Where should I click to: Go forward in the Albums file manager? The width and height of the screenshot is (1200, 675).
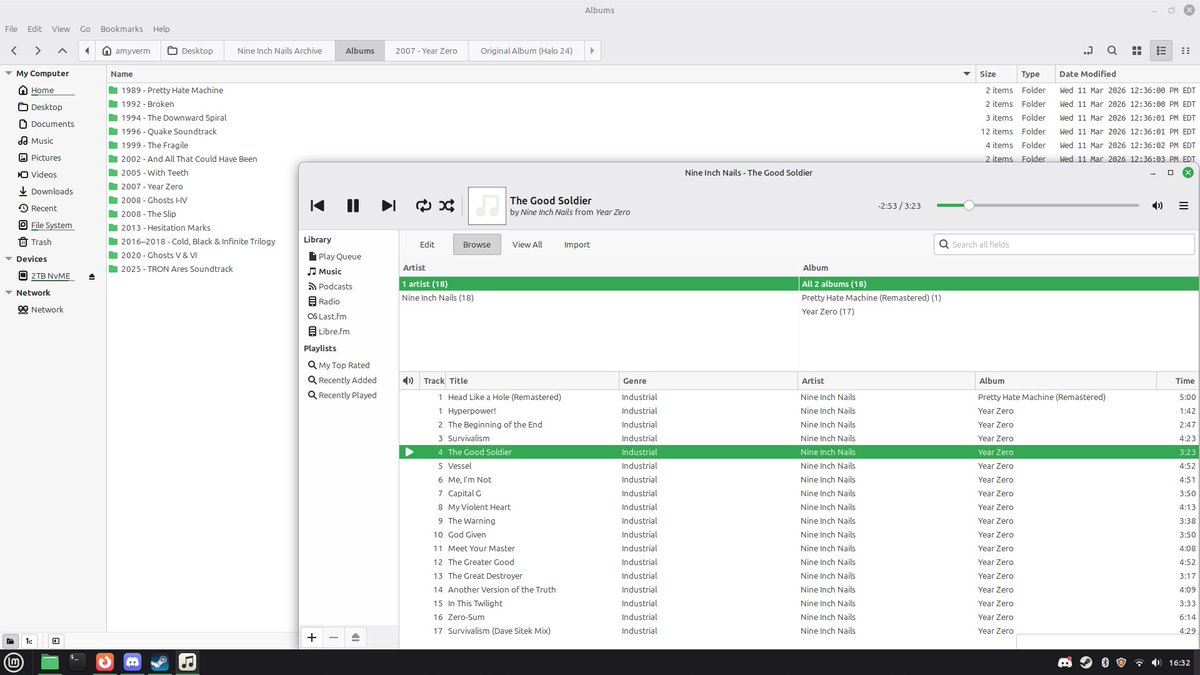(38, 50)
